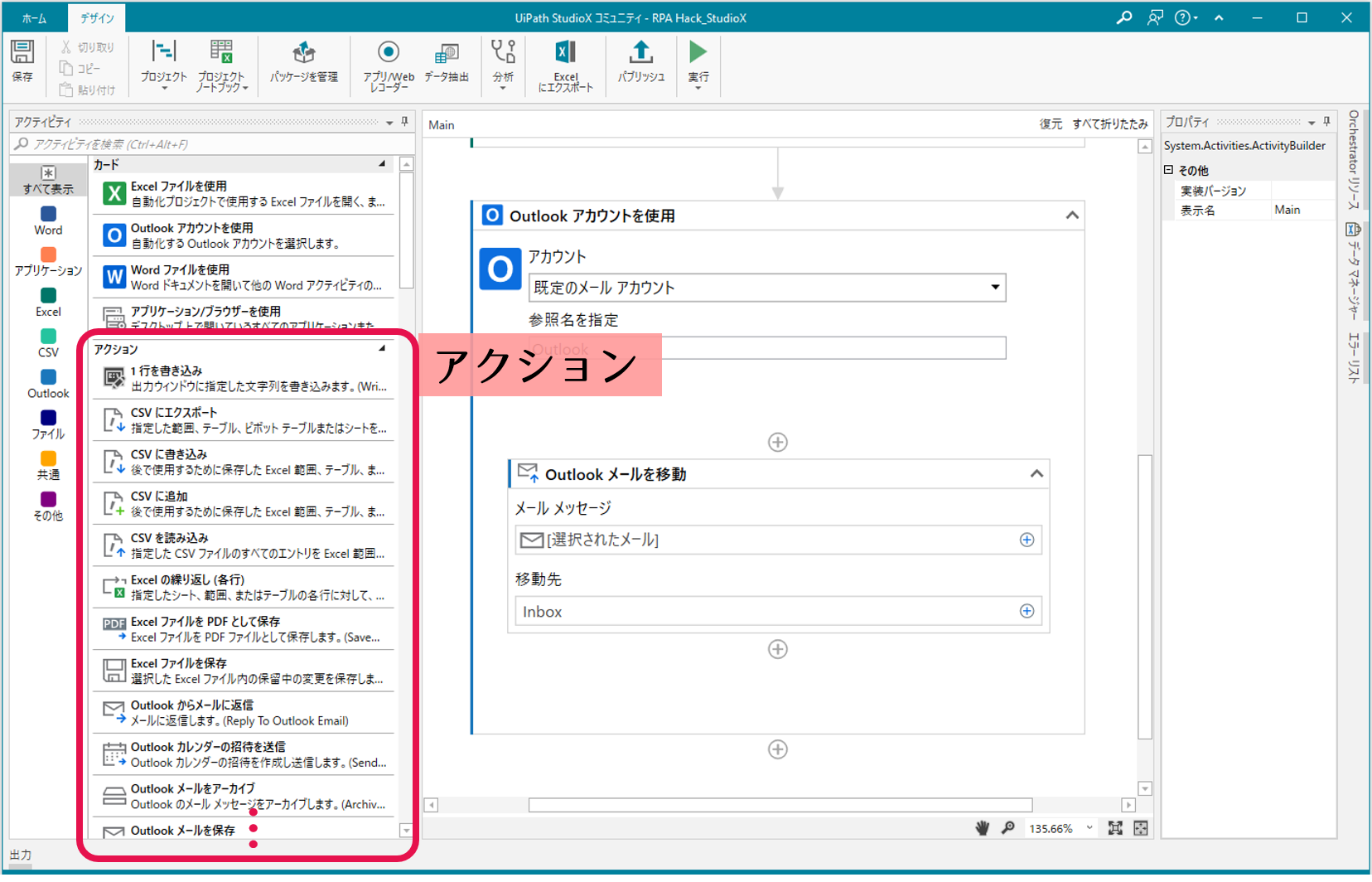Click 復元 in the Main panel header
The image size is (1372, 882).
(1051, 124)
